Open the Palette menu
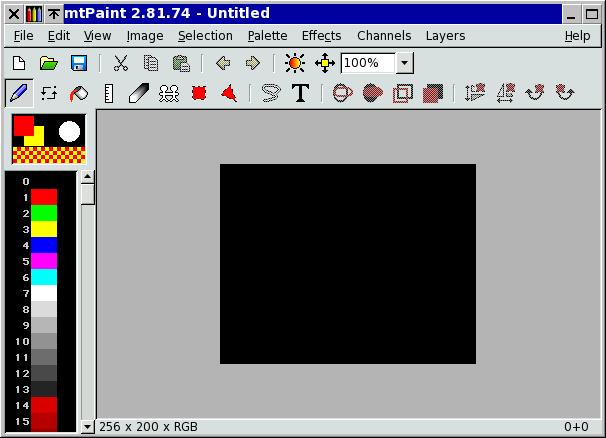 point(267,35)
